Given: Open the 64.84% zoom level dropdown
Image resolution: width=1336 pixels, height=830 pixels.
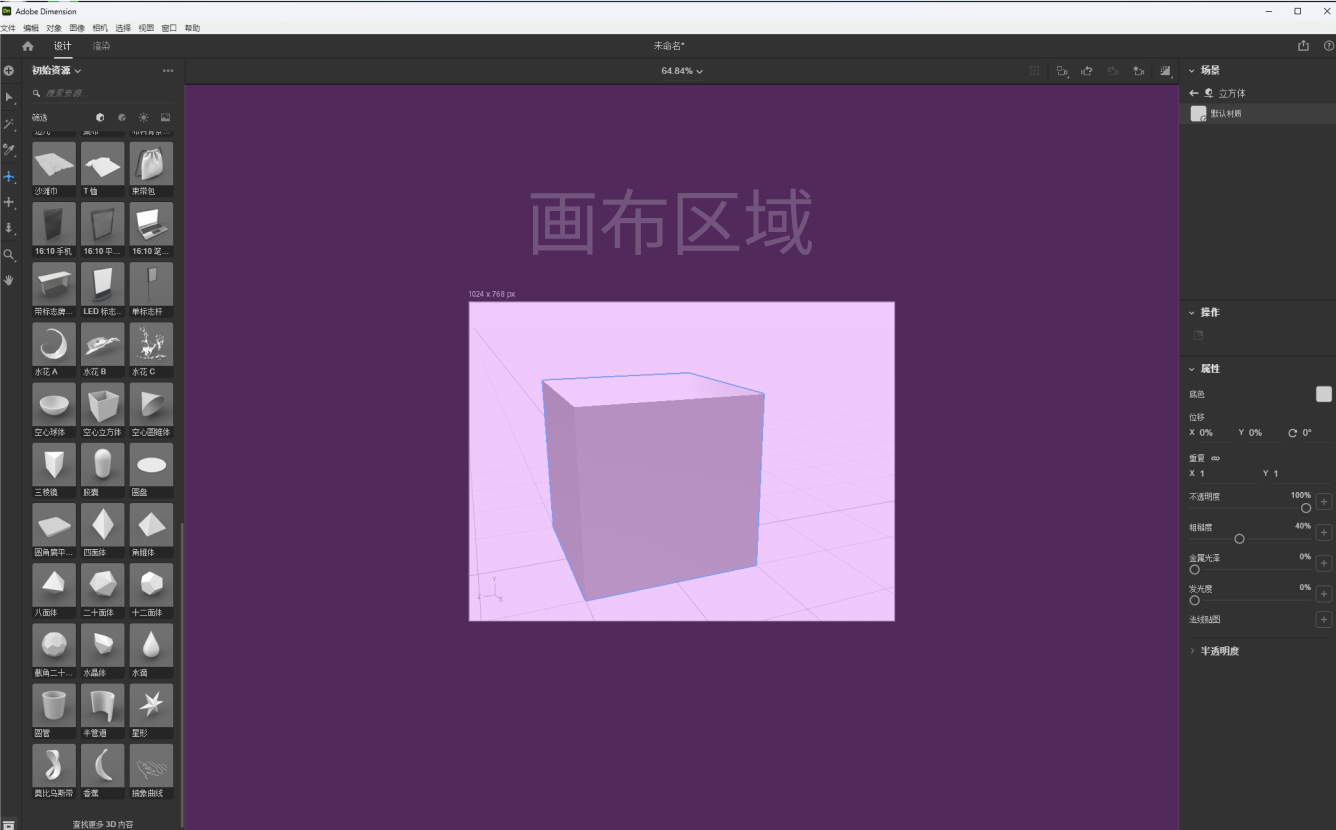Looking at the screenshot, I should click(x=681, y=71).
